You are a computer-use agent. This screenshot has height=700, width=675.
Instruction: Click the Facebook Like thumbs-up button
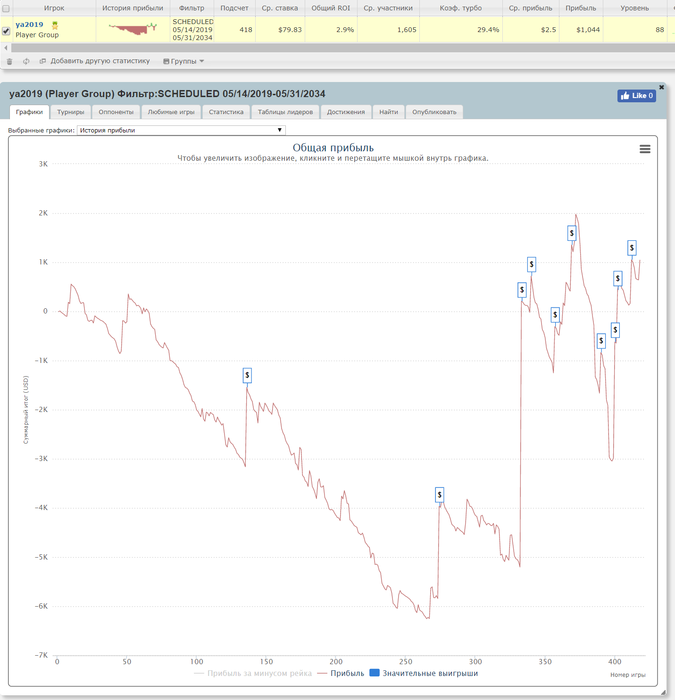click(637, 96)
